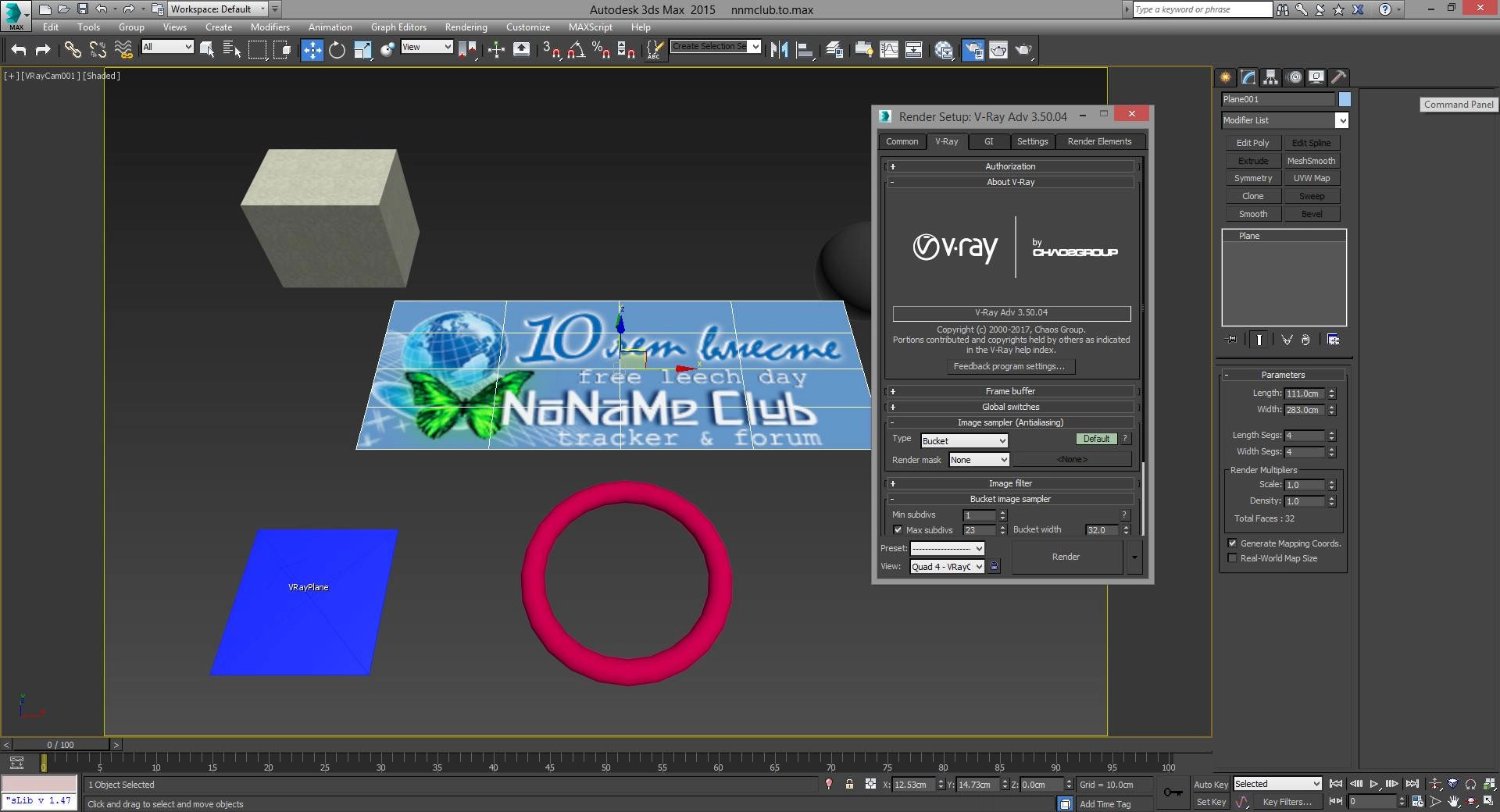Click Play Animation button
This screenshot has height=812, width=1500.
(x=1374, y=784)
